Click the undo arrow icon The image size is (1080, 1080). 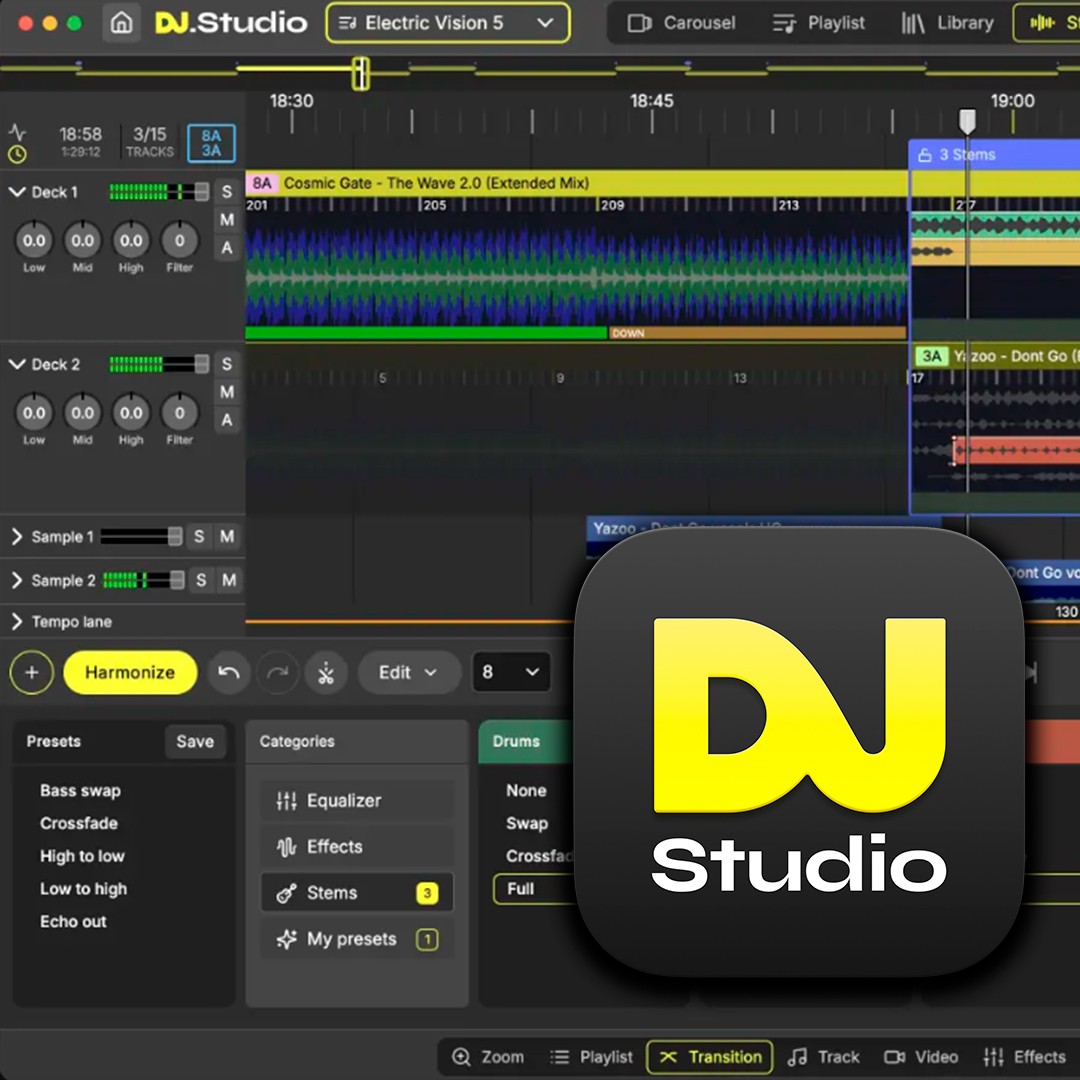coord(229,673)
